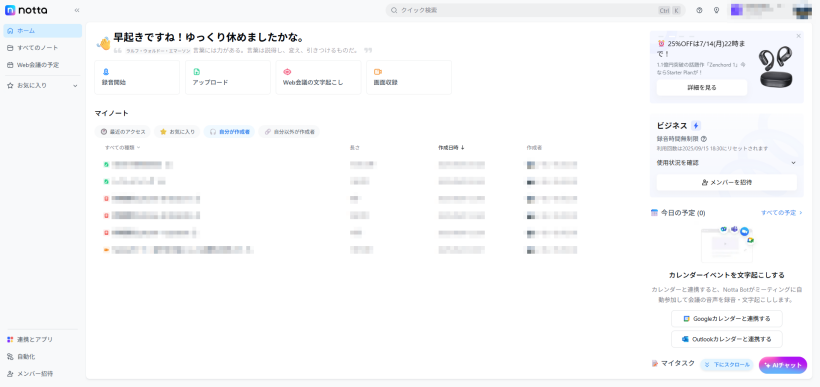820x387 pixels.
Task: Click the メンバーを招待 button
Action: click(x=726, y=183)
